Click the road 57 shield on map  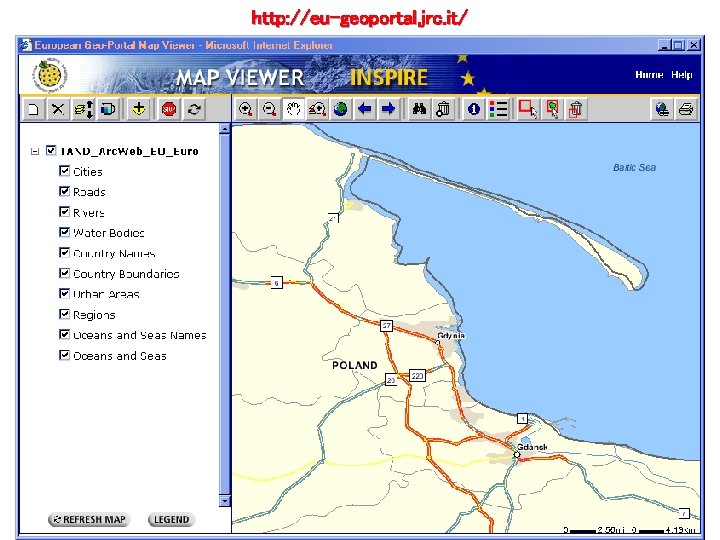coord(386,326)
